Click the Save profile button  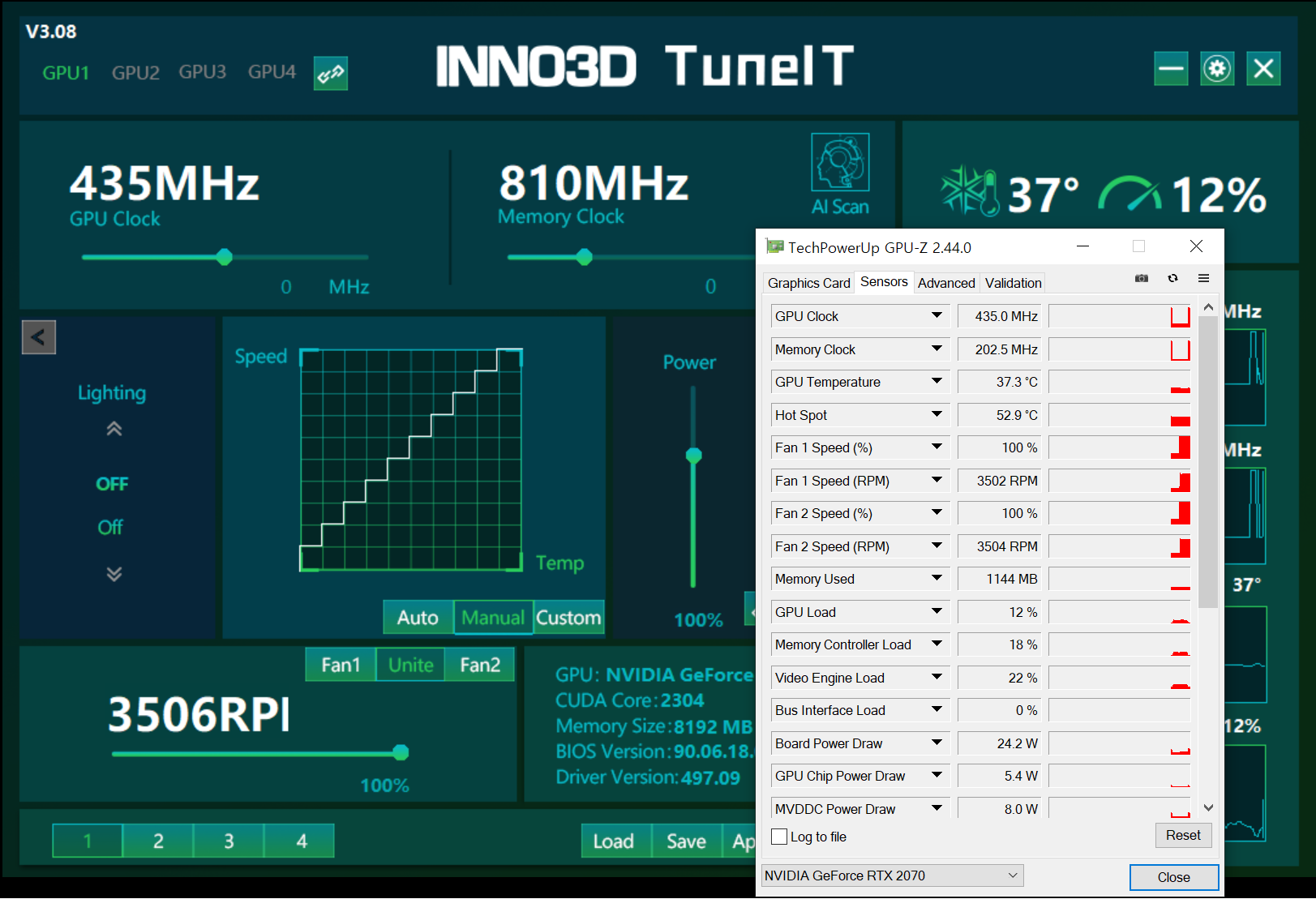(x=686, y=841)
